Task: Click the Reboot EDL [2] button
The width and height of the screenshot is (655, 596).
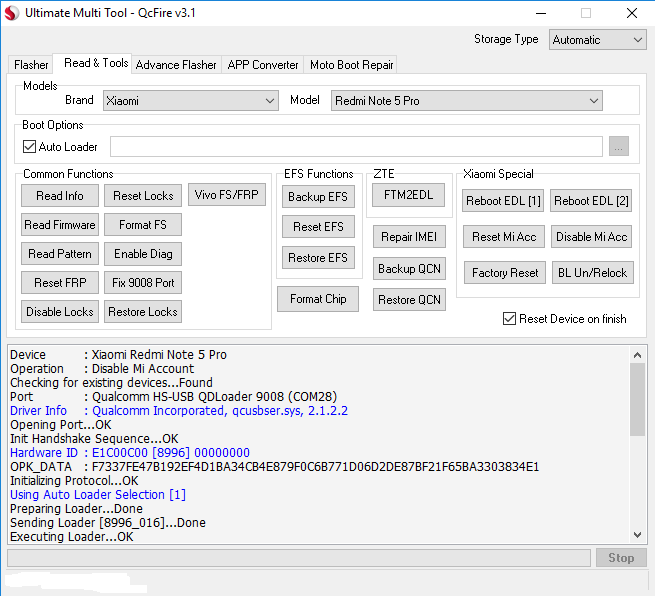Action: tap(591, 201)
